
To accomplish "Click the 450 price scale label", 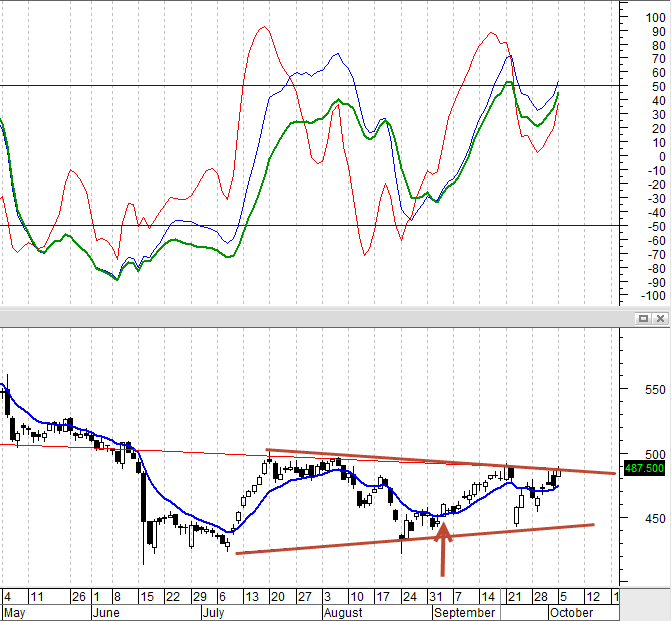I will (654, 519).
